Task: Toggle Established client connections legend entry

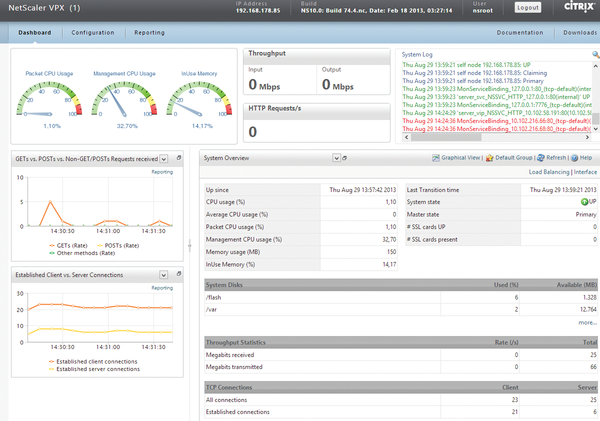Action: click(x=93, y=361)
